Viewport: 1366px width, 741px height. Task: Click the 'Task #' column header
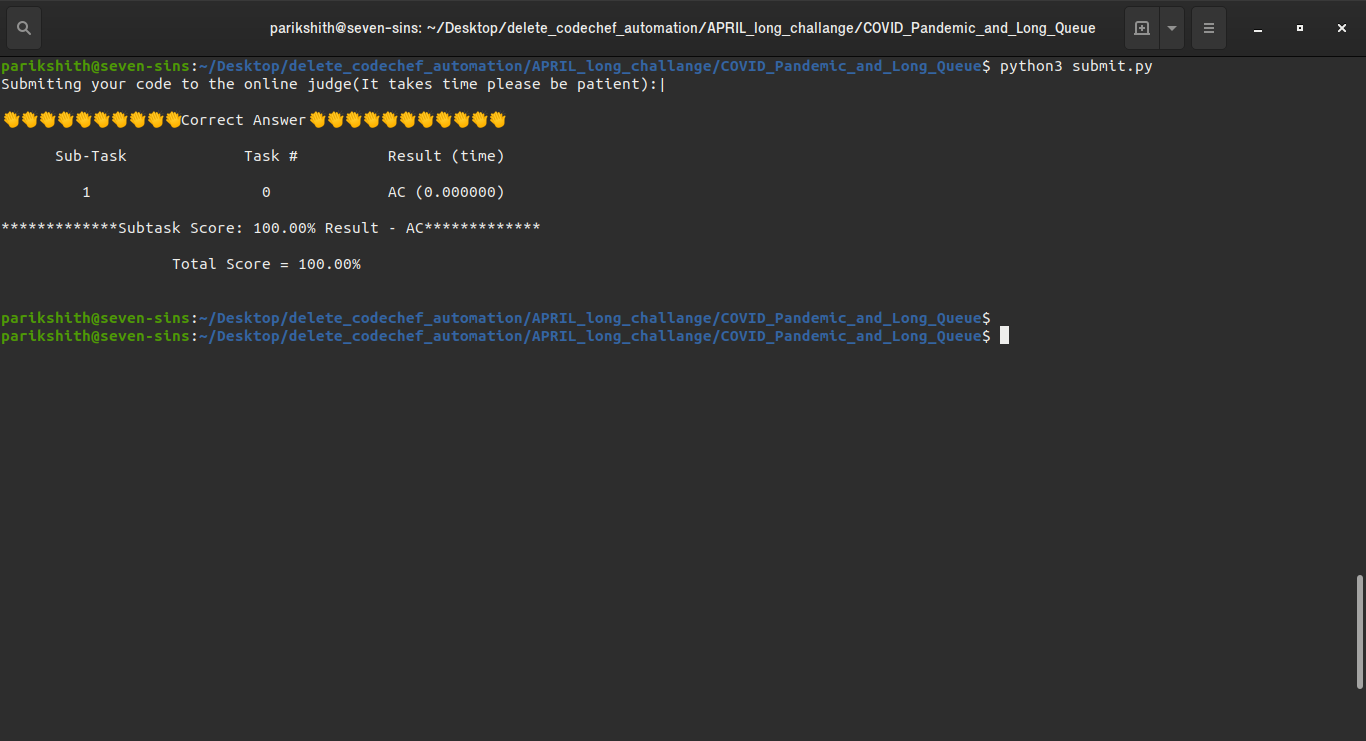[271, 156]
